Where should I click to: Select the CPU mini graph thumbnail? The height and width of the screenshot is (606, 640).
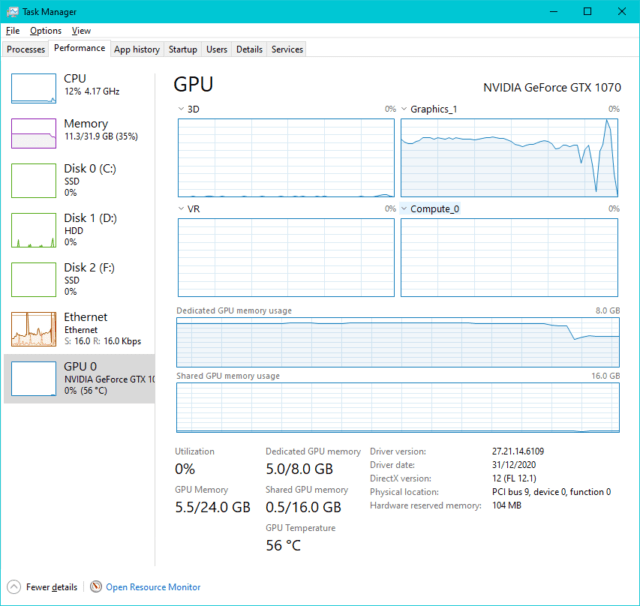(x=33, y=88)
